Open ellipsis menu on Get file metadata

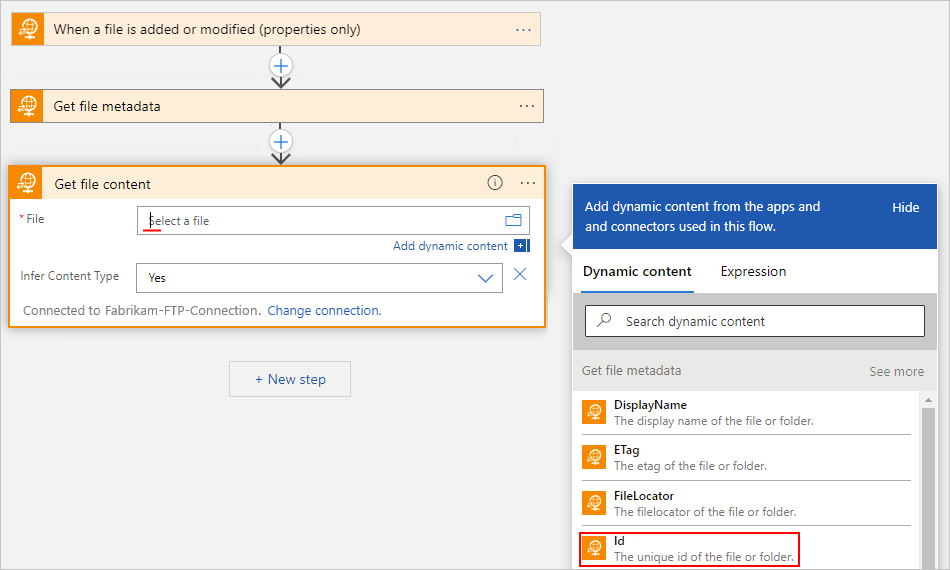click(x=527, y=106)
